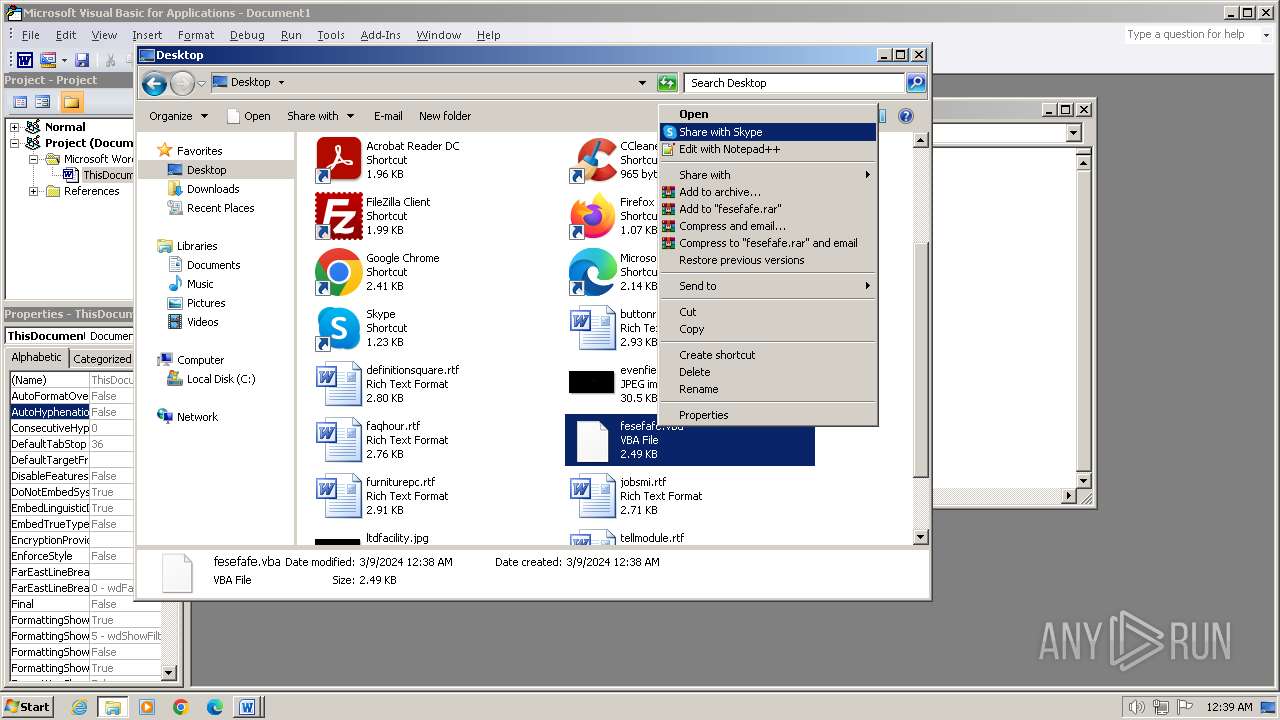Click the Refresh button in Explorer
This screenshot has width=1280, height=720.
(x=667, y=83)
